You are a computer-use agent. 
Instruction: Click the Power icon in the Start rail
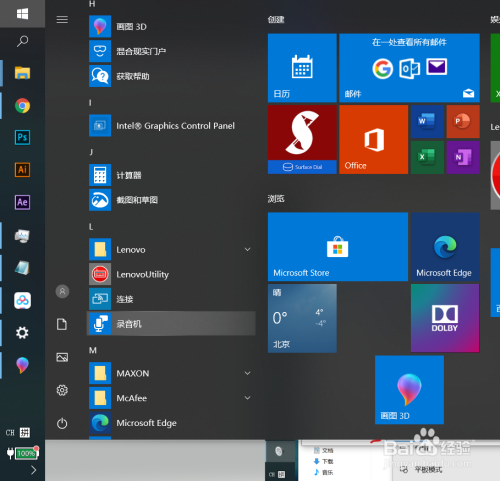(62, 423)
